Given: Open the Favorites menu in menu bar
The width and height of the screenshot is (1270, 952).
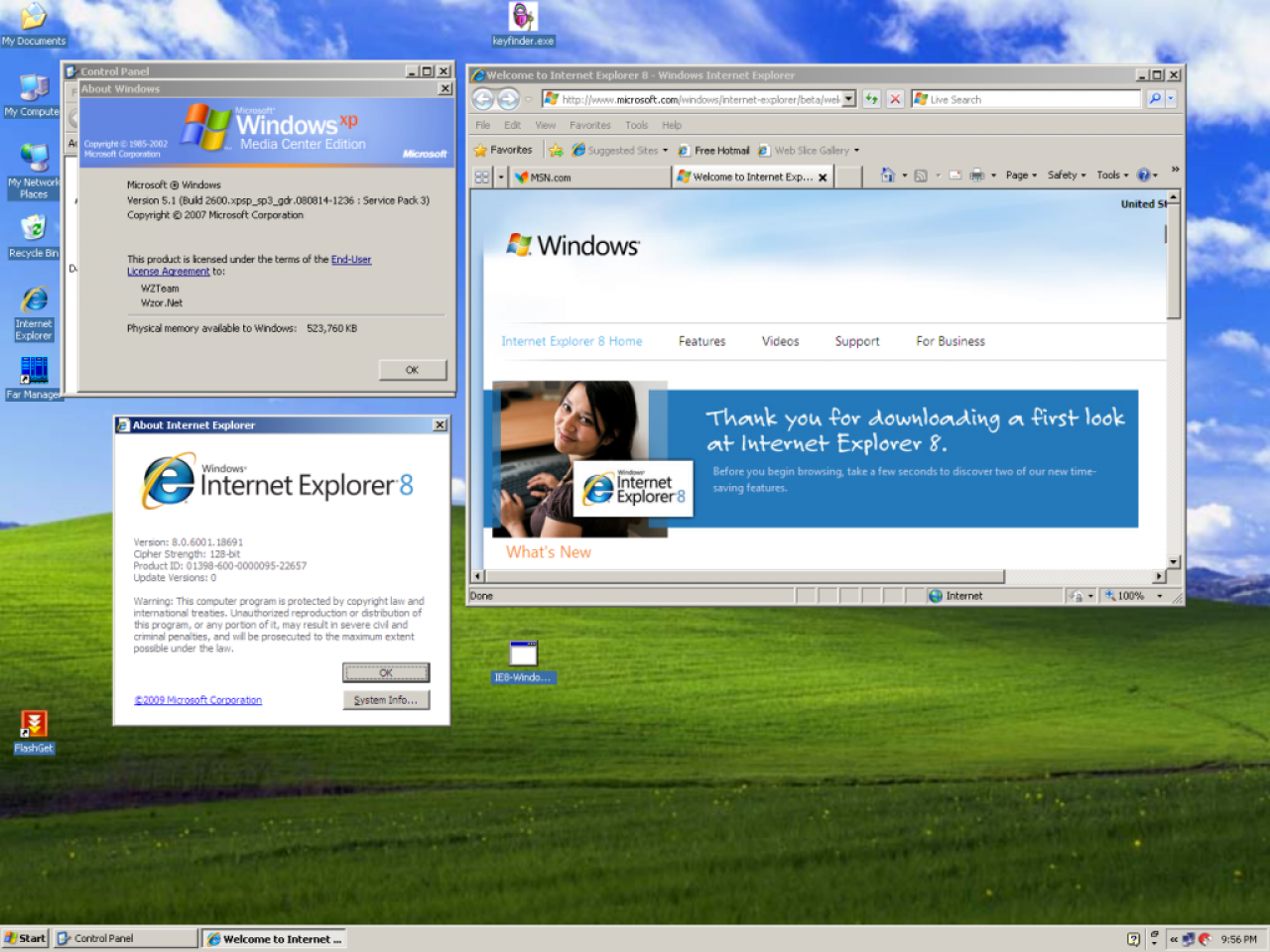Looking at the screenshot, I should click(x=590, y=125).
